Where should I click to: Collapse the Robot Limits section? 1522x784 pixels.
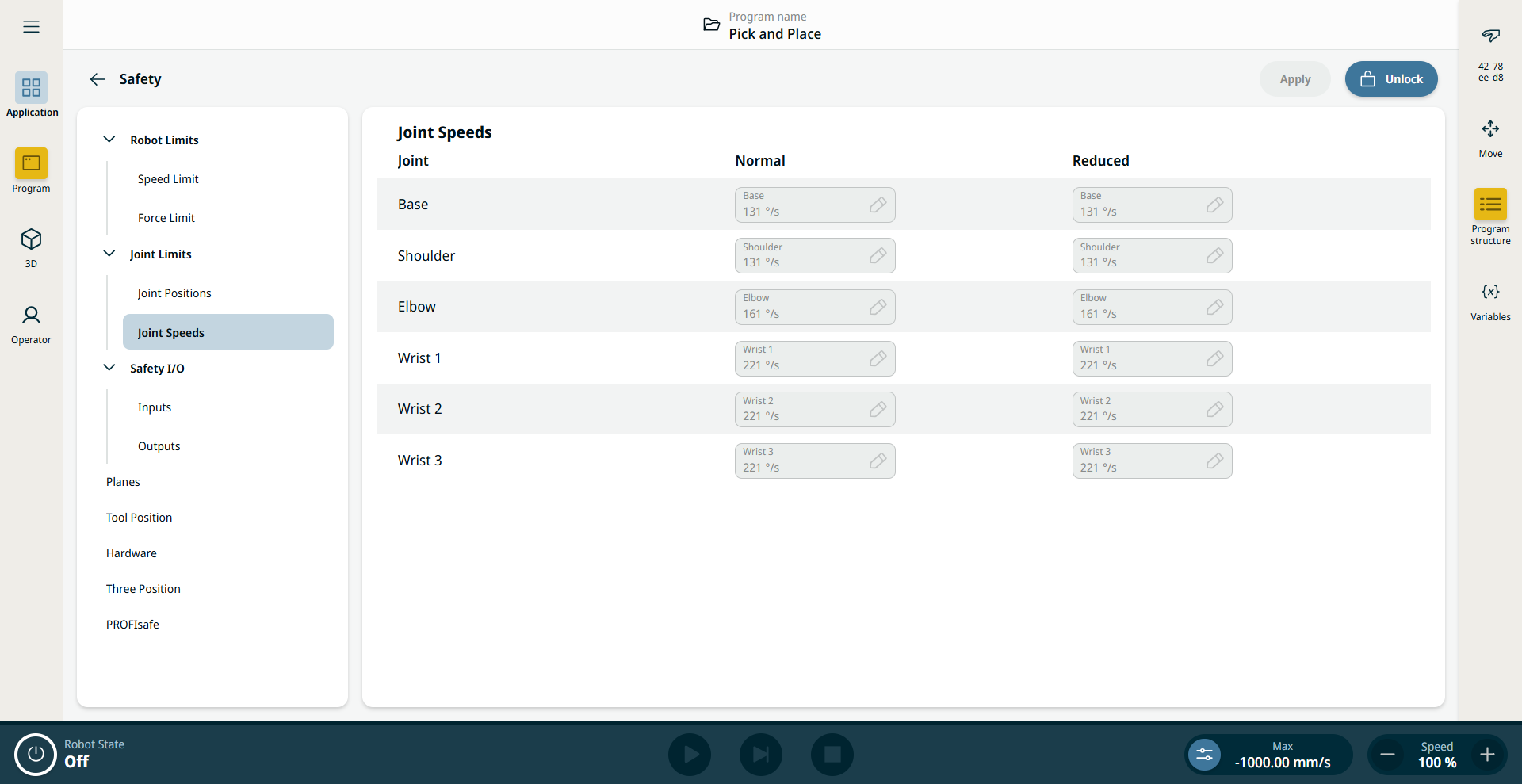click(109, 140)
